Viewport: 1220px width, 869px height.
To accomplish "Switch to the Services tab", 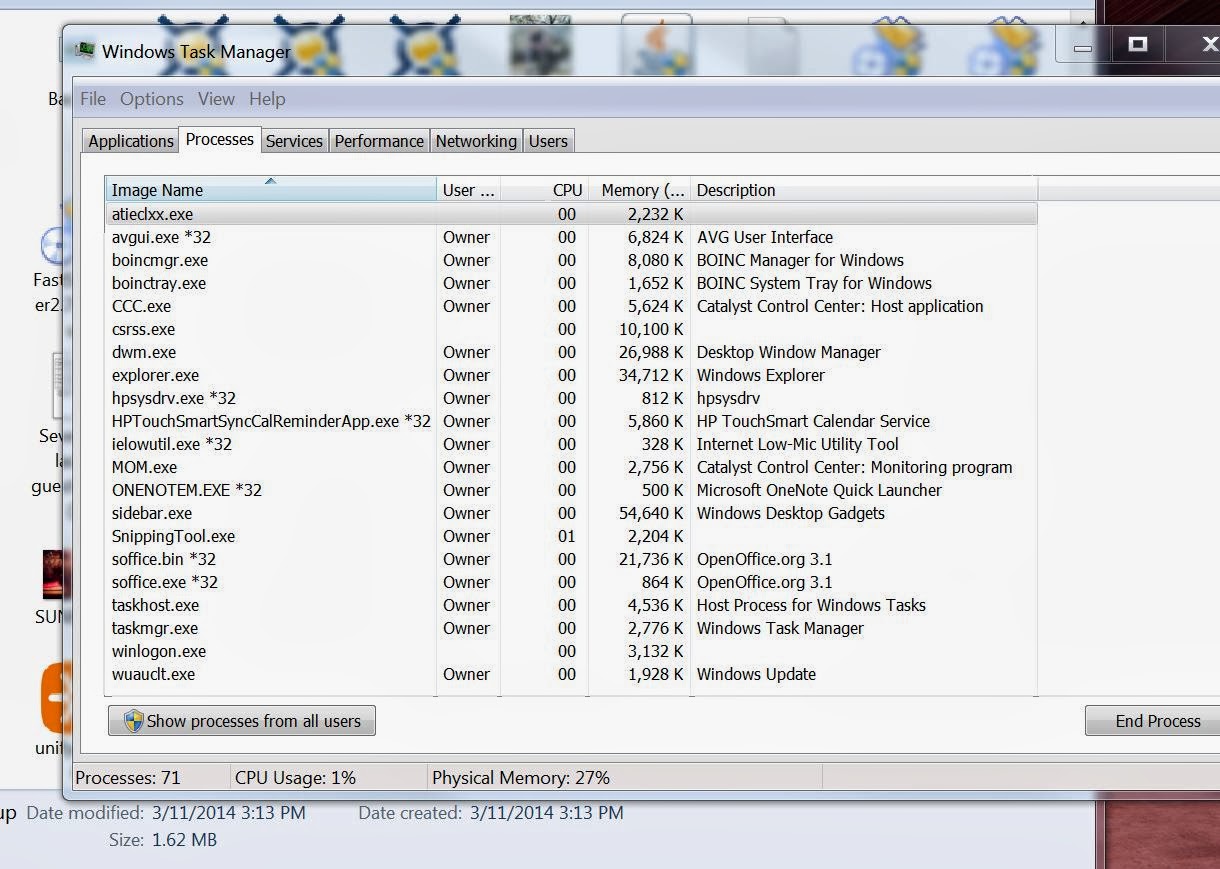I will [294, 141].
